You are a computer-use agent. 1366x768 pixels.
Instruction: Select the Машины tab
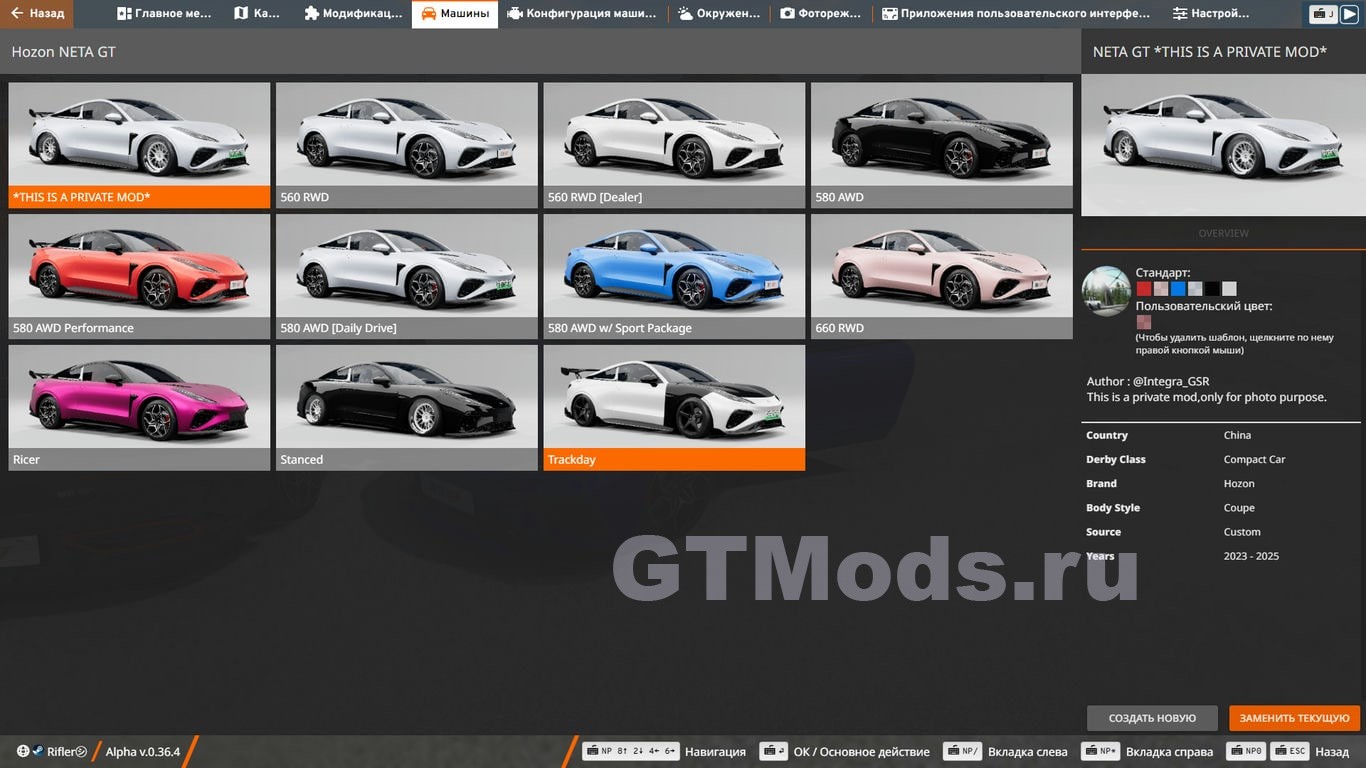[455, 14]
